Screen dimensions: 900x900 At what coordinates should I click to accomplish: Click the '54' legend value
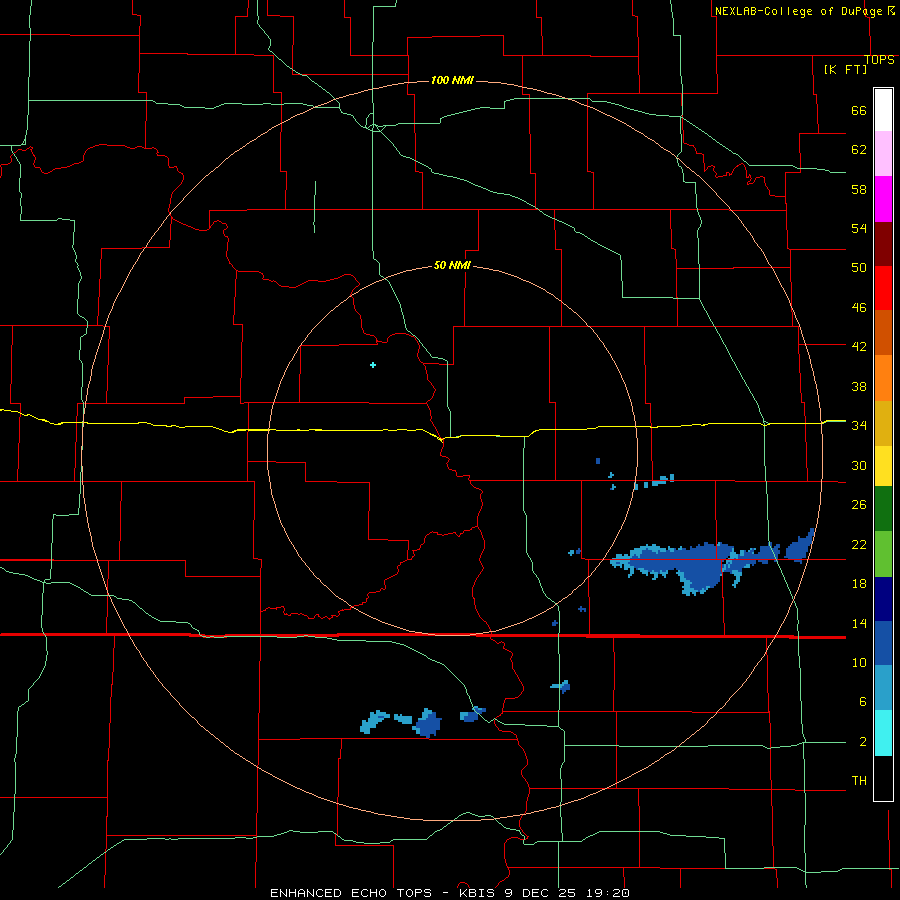859,228
